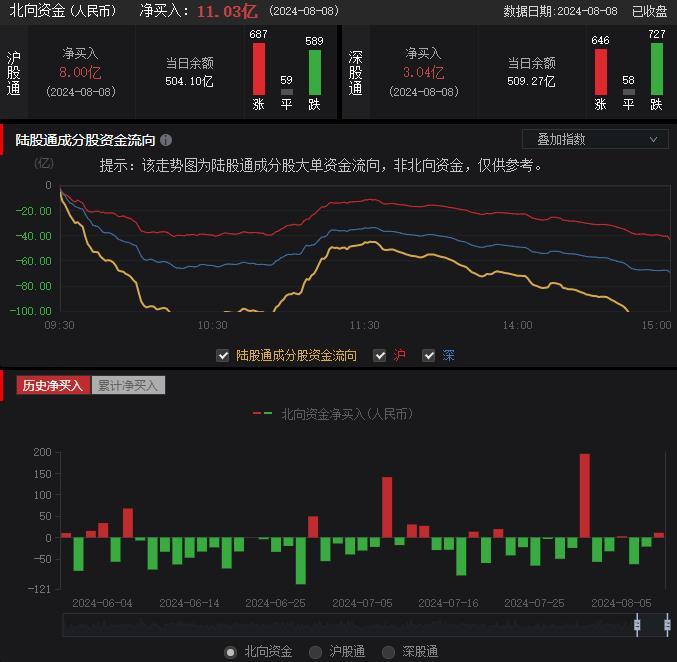Click the deepest green bar near 2024-06-25
Screen dimensions: 677x662
pyautogui.click(x=301, y=561)
